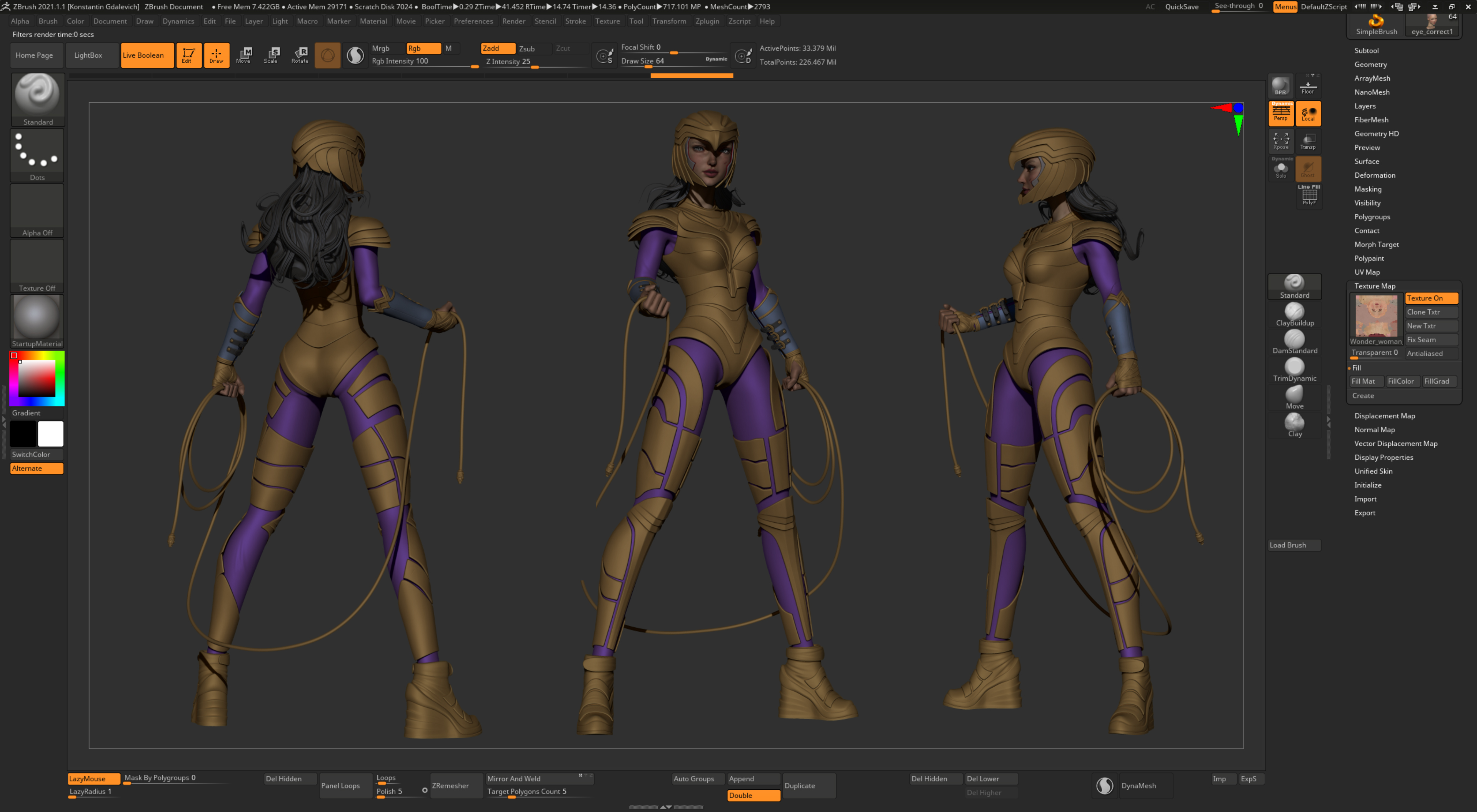Click the BPR render icon

pyautogui.click(x=1281, y=86)
